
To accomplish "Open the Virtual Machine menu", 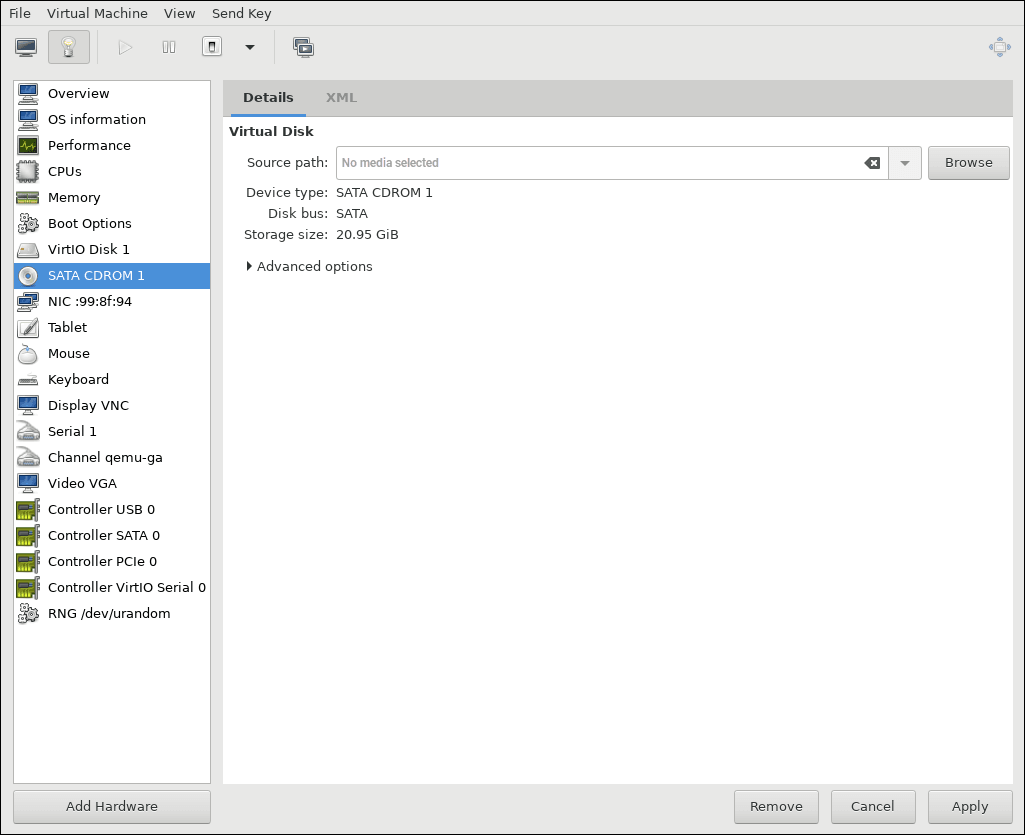I will point(97,13).
